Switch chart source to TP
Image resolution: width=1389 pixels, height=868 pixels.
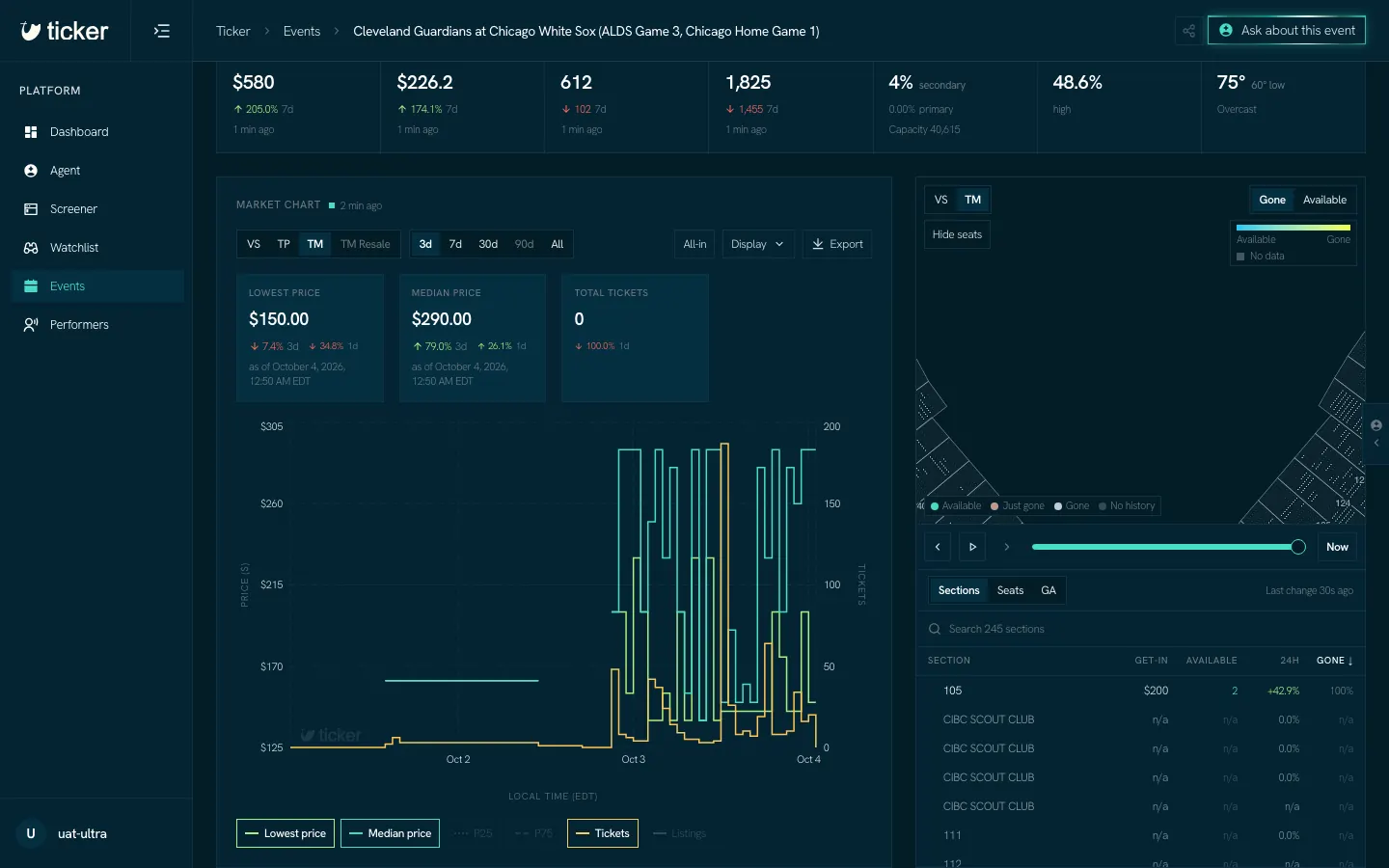click(x=284, y=244)
